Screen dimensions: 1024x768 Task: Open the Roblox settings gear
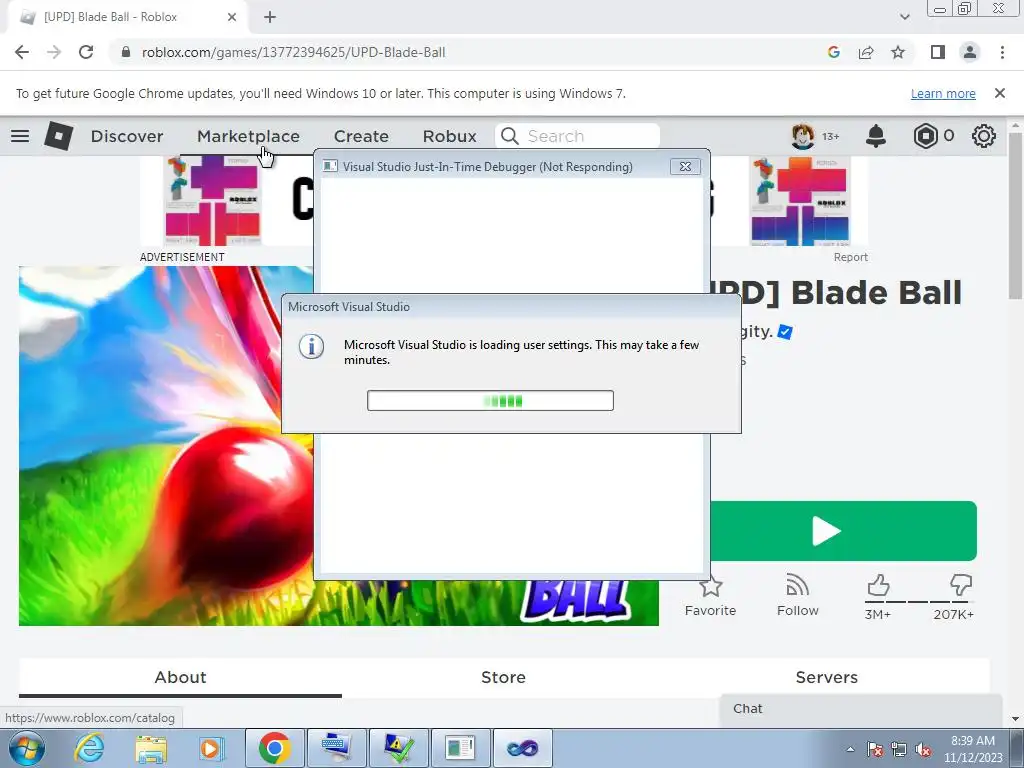point(984,136)
